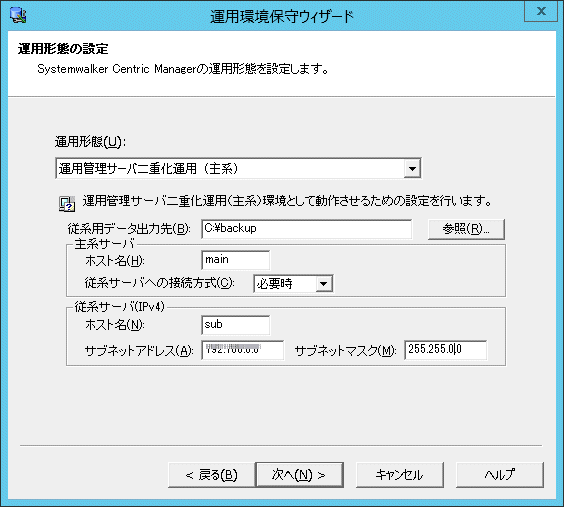The image size is (564, 507).
Task: Cancel the wizard with キャンセル button
Action: coord(399,475)
